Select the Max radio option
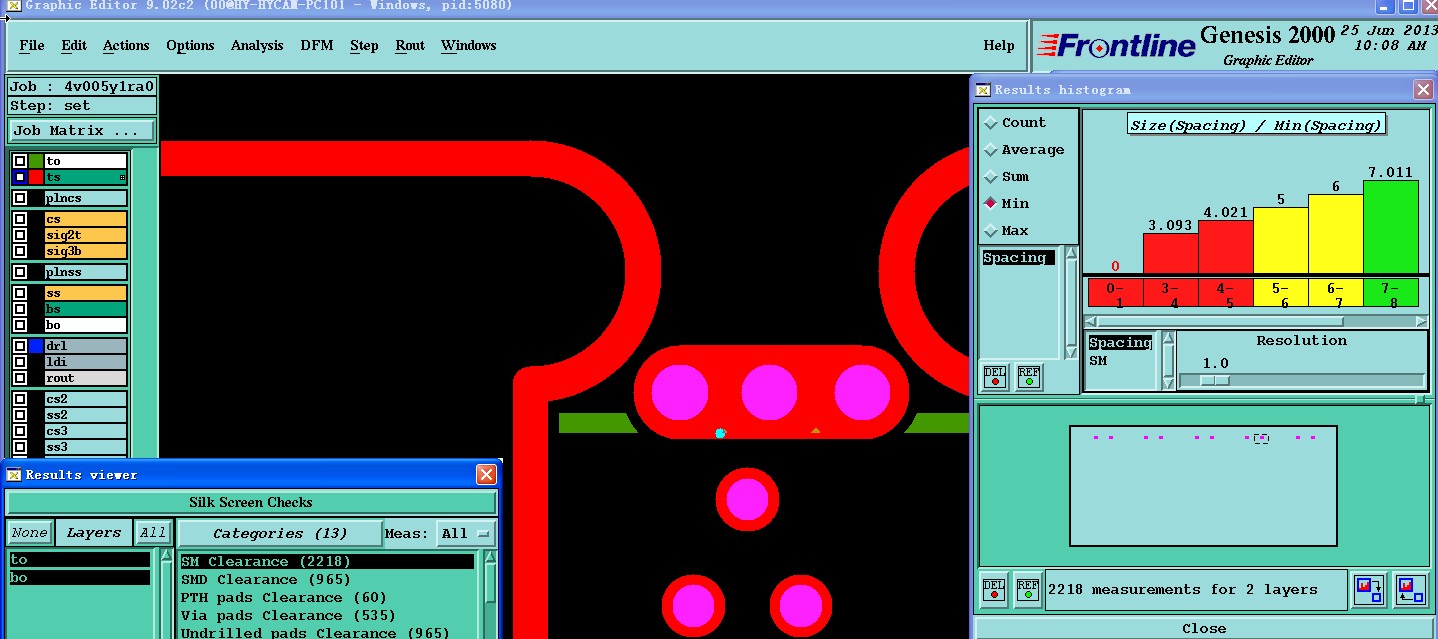 [991, 231]
